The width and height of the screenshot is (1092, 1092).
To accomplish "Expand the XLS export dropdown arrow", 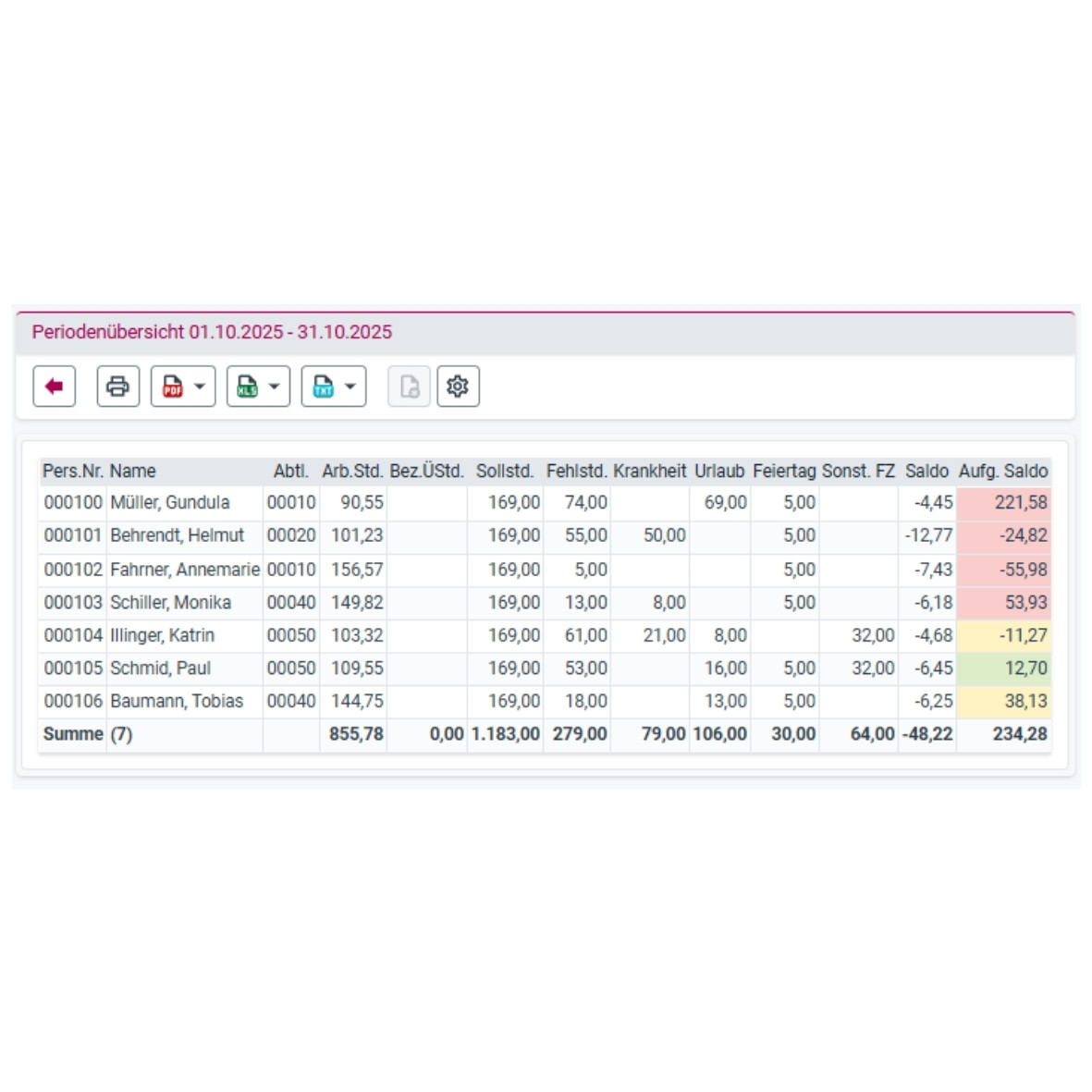I will [x=275, y=386].
